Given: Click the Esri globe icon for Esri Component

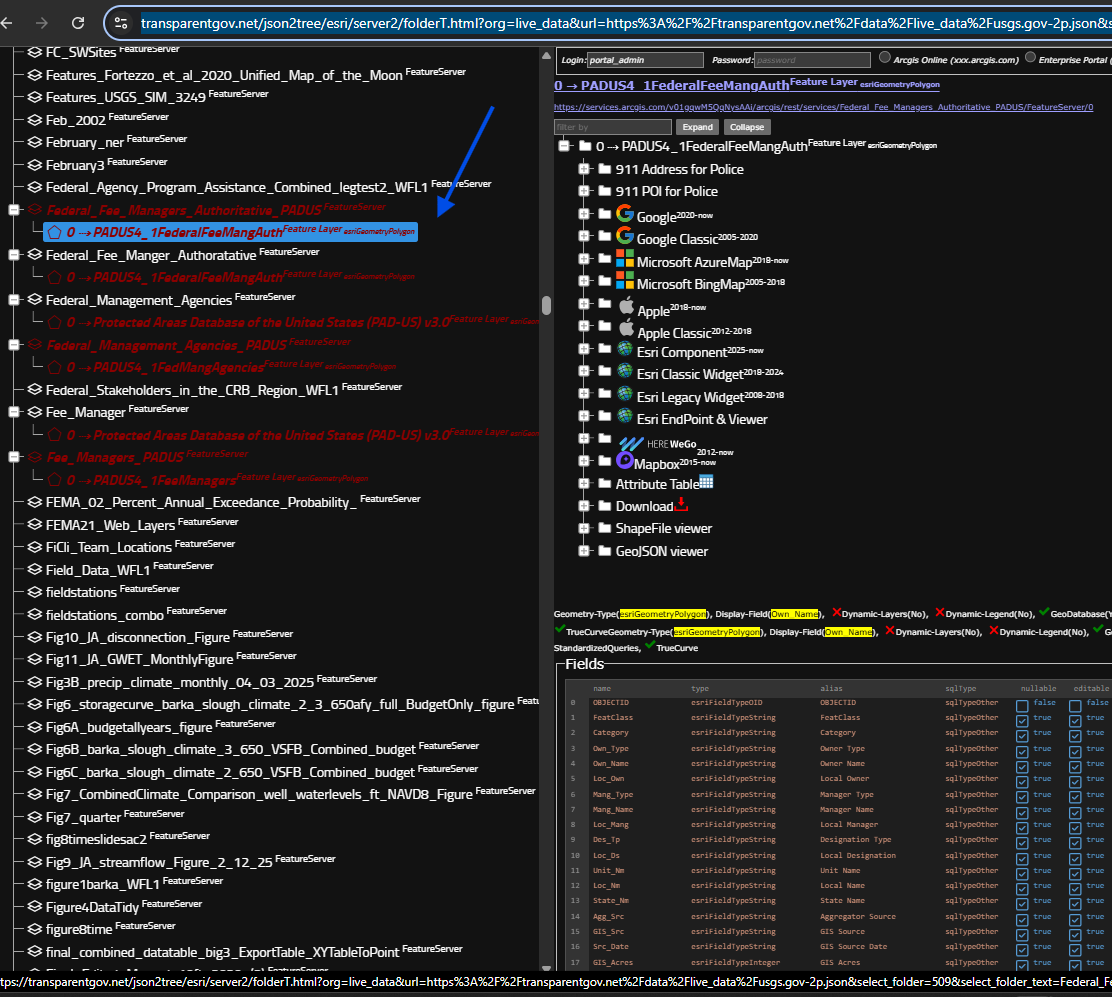Looking at the screenshot, I should (x=625, y=350).
